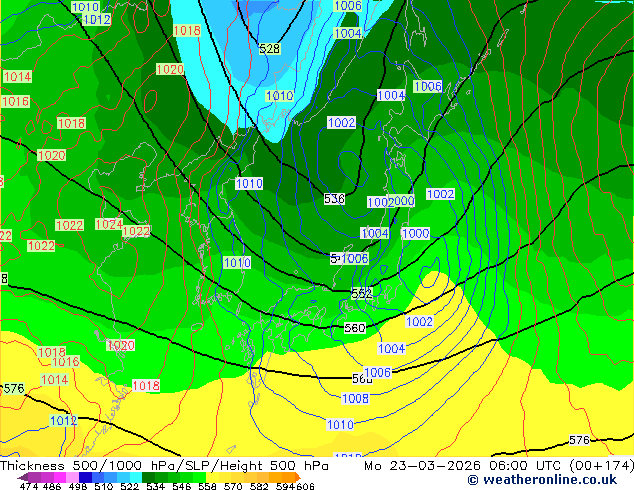Screen dimensions: 634x490
Task: Click the 560 height contour label
Action: tap(355, 328)
